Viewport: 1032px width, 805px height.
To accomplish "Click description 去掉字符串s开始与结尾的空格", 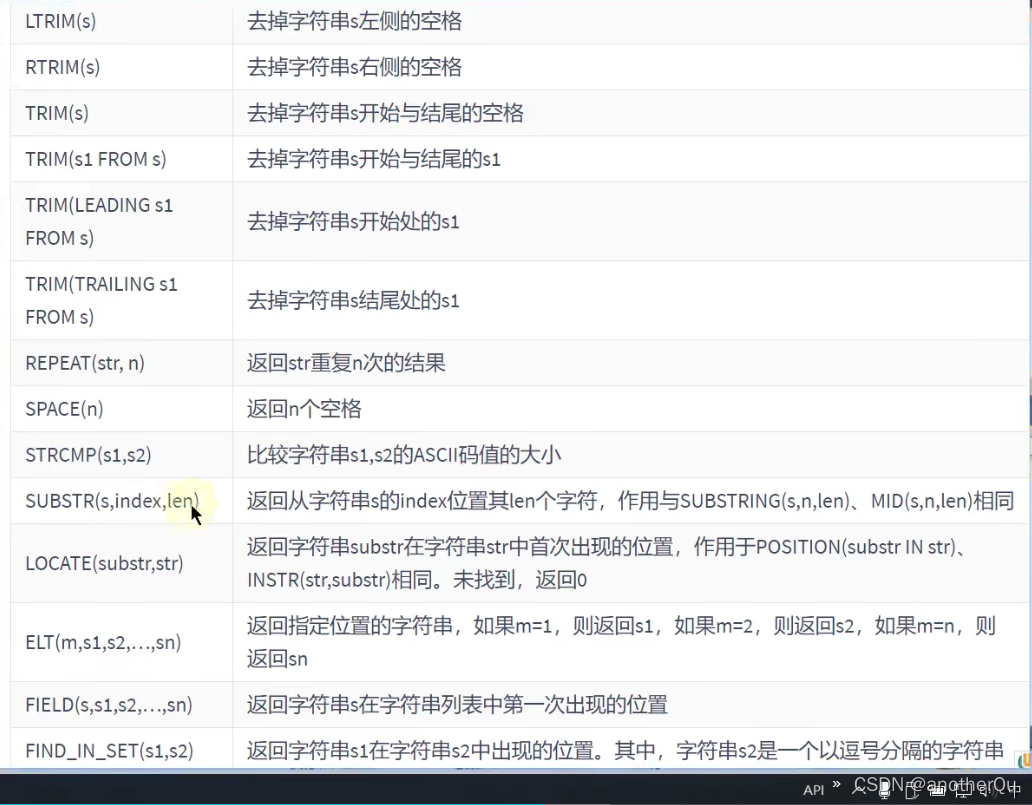I will (x=385, y=113).
